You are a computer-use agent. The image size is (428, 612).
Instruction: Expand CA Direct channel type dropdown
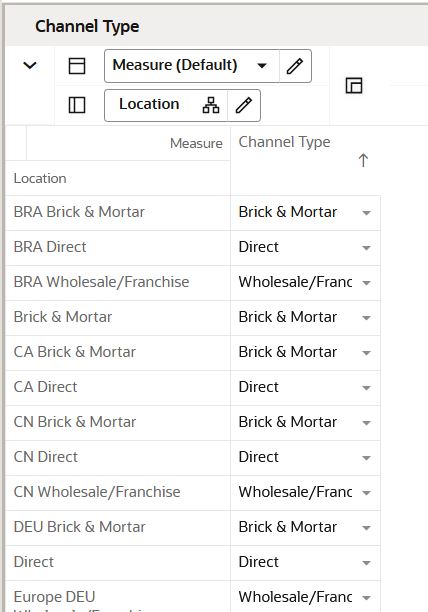click(366, 388)
